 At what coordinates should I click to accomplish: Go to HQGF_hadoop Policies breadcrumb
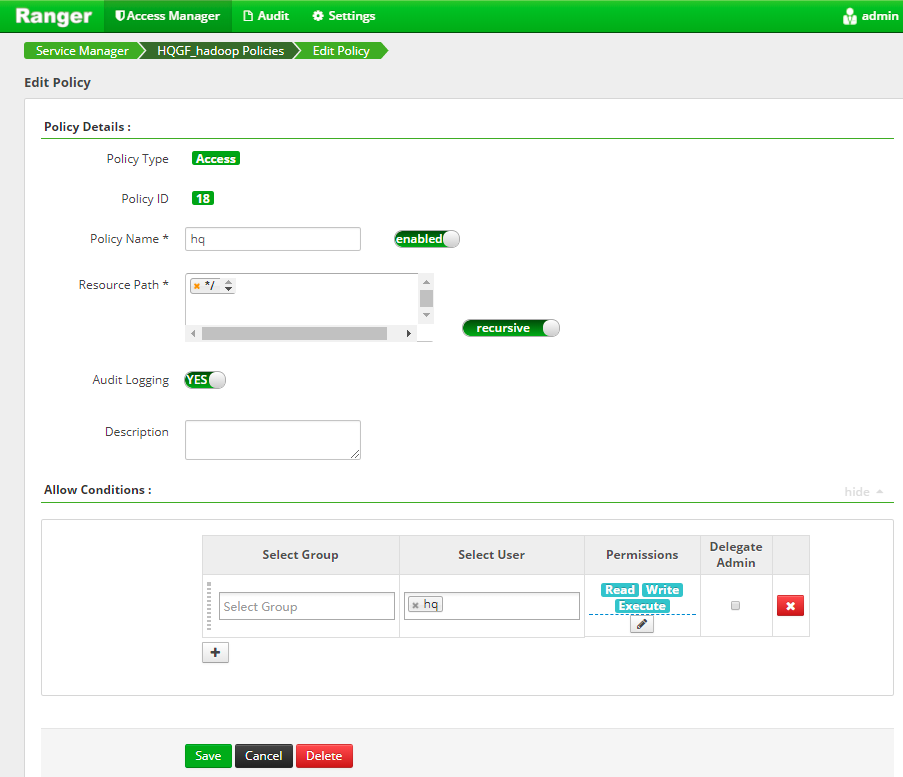(221, 51)
